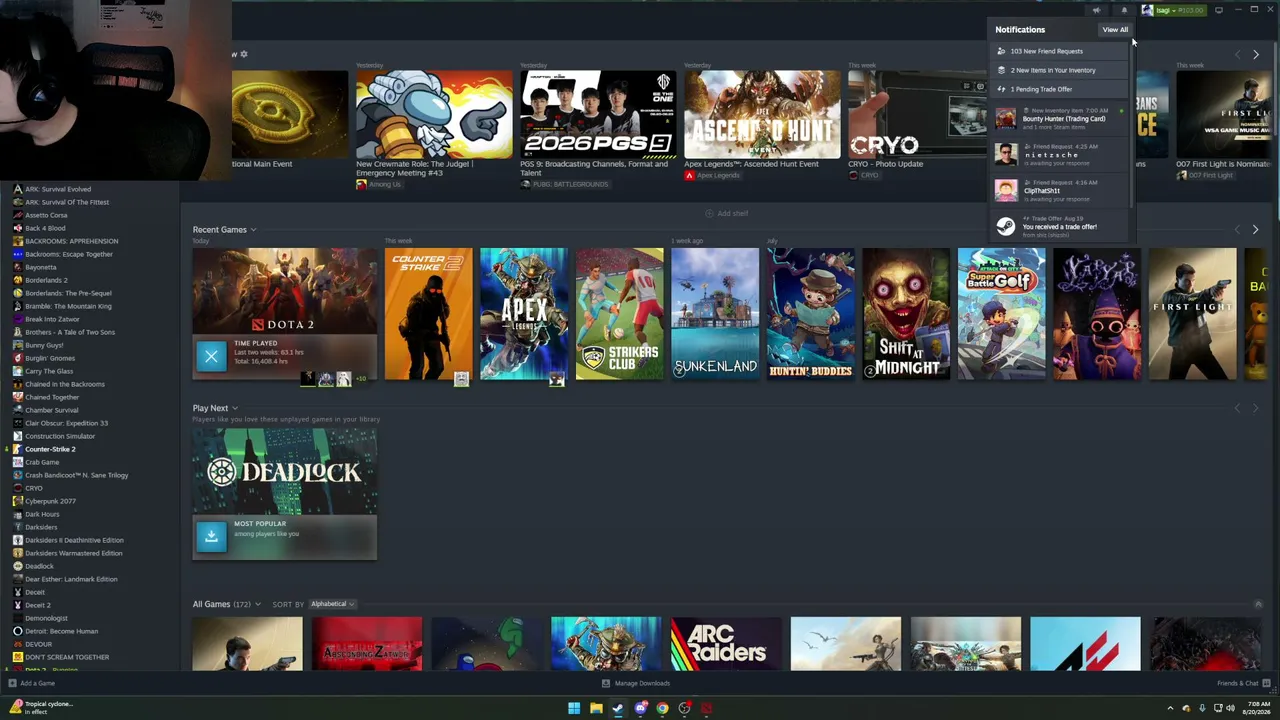This screenshot has height=720, width=1280.
Task: Click the What's New settings gear
Action: pyautogui.click(x=243, y=54)
